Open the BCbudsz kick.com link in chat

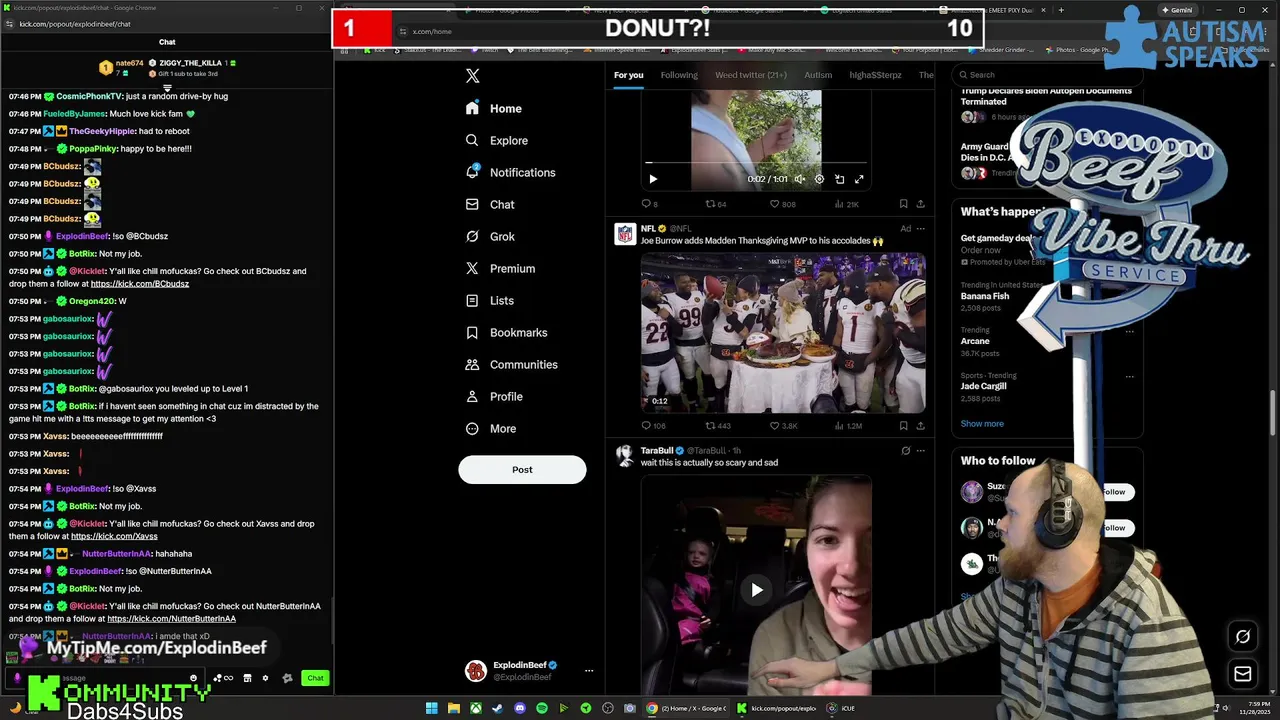(x=139, y=284)
